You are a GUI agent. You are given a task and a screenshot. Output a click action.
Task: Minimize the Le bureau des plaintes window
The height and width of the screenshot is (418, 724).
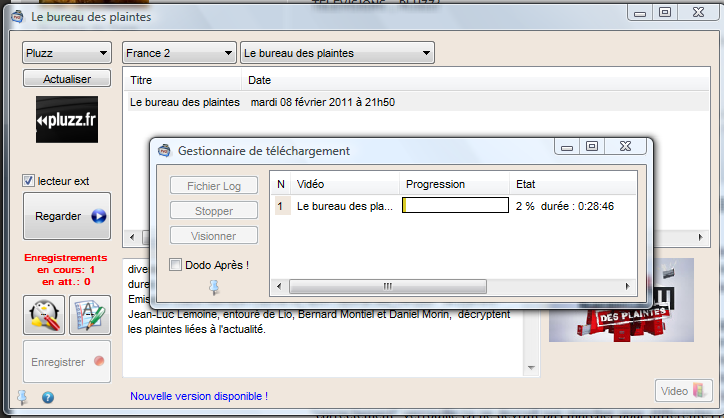point(640,13)
